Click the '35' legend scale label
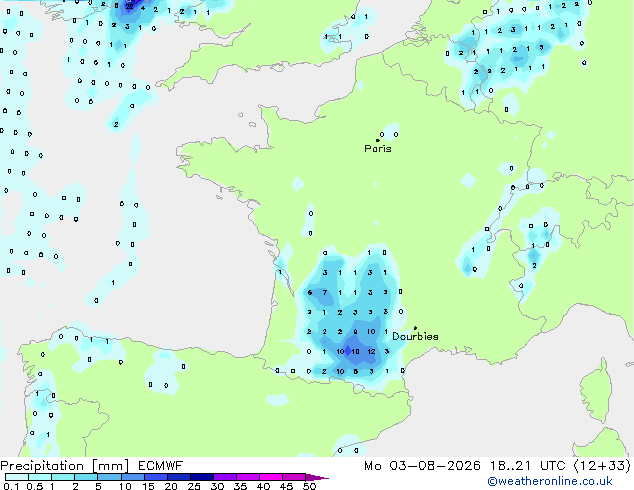The image size is (634, 490). (240, 486)
